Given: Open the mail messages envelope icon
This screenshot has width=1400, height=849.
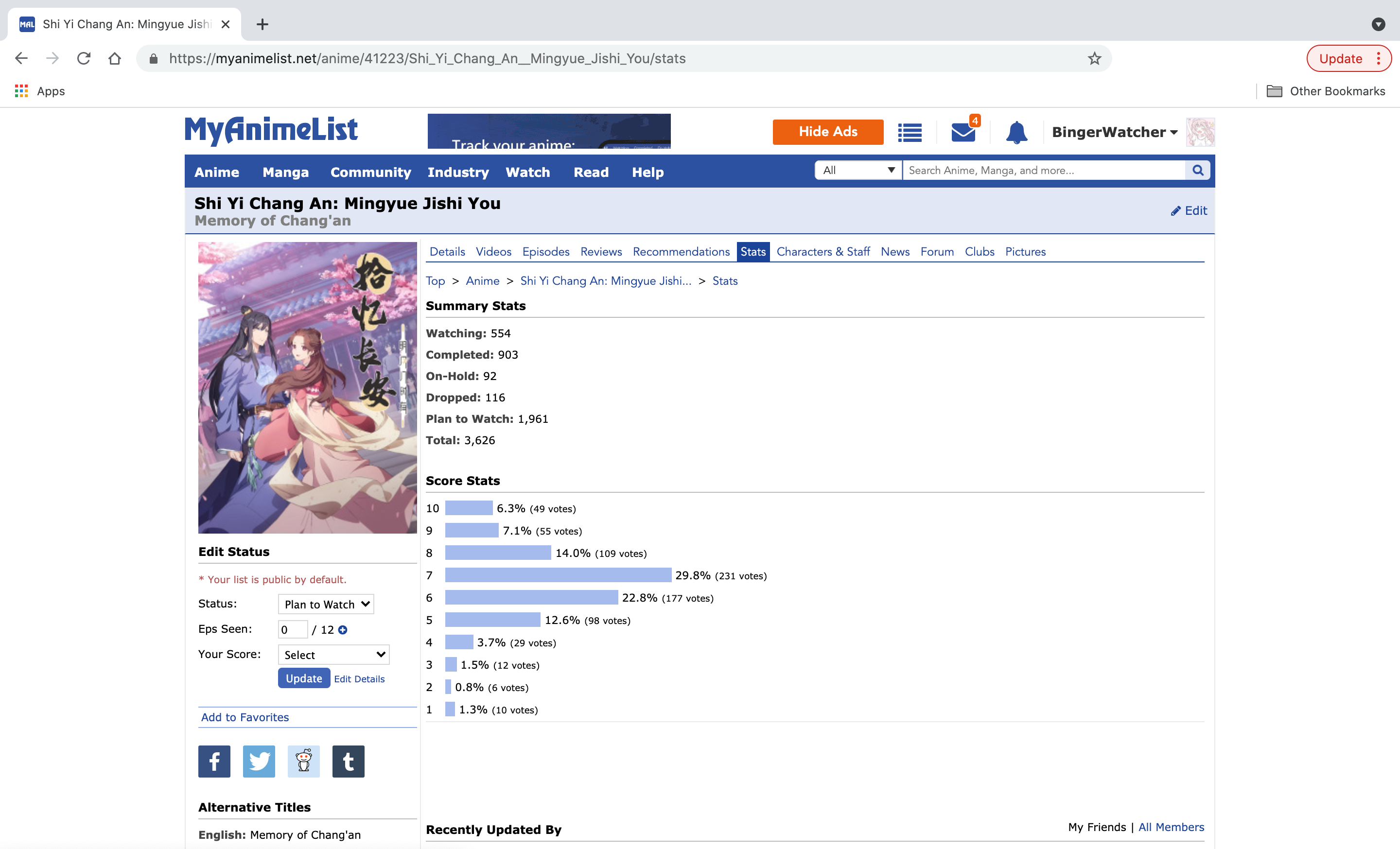Looking at the screenshot, I should click(x=963, y=132).
